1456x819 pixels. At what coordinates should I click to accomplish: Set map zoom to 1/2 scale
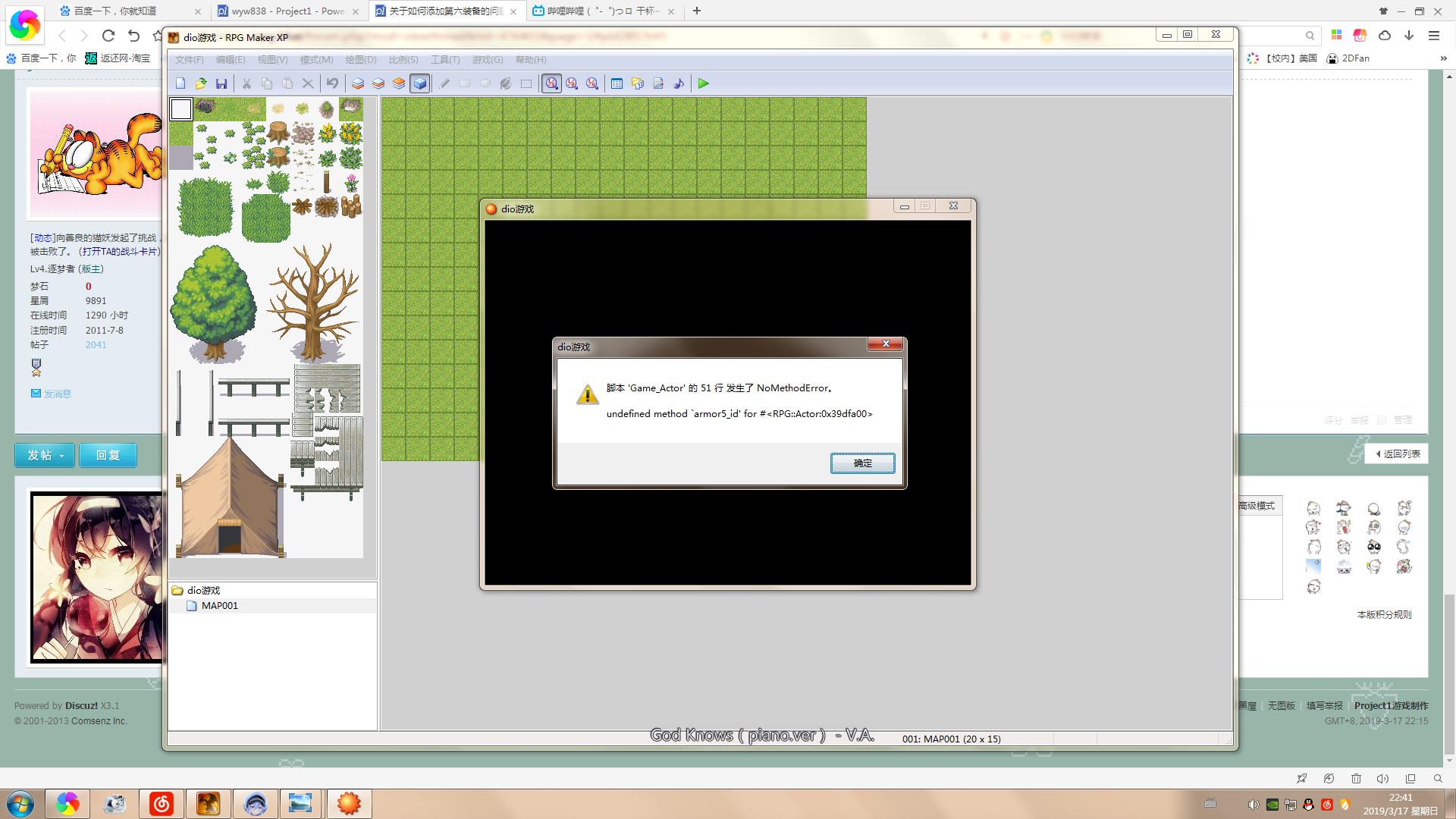click(572, 83)
